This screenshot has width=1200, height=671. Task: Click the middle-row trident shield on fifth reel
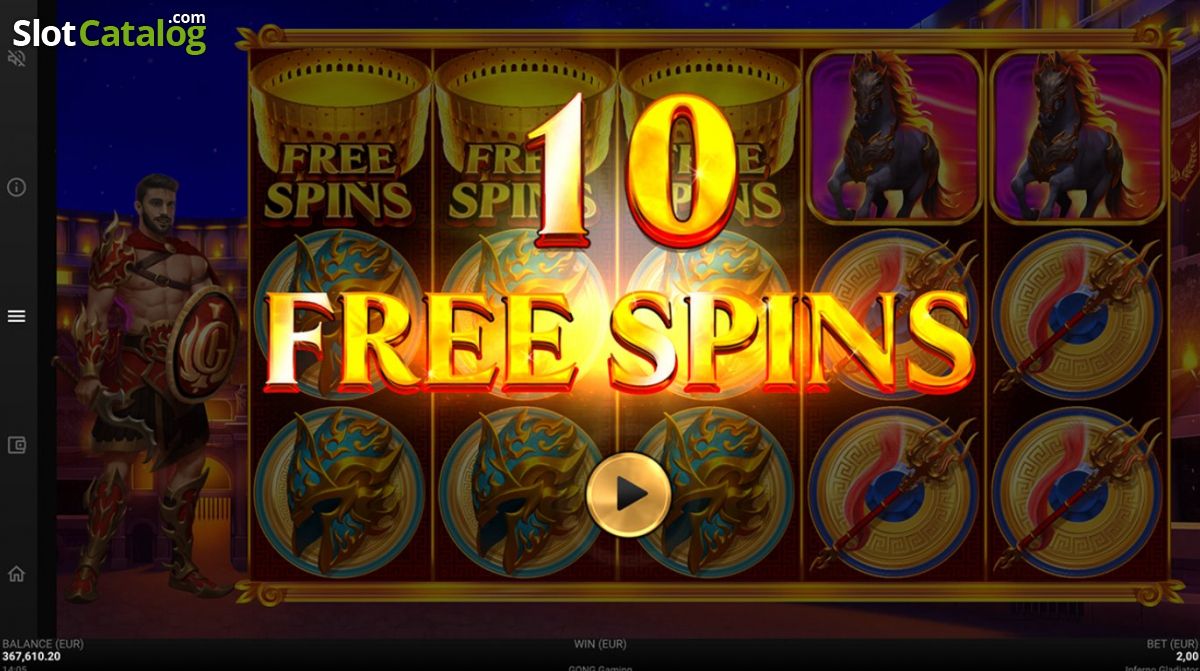coord(1078,315)
